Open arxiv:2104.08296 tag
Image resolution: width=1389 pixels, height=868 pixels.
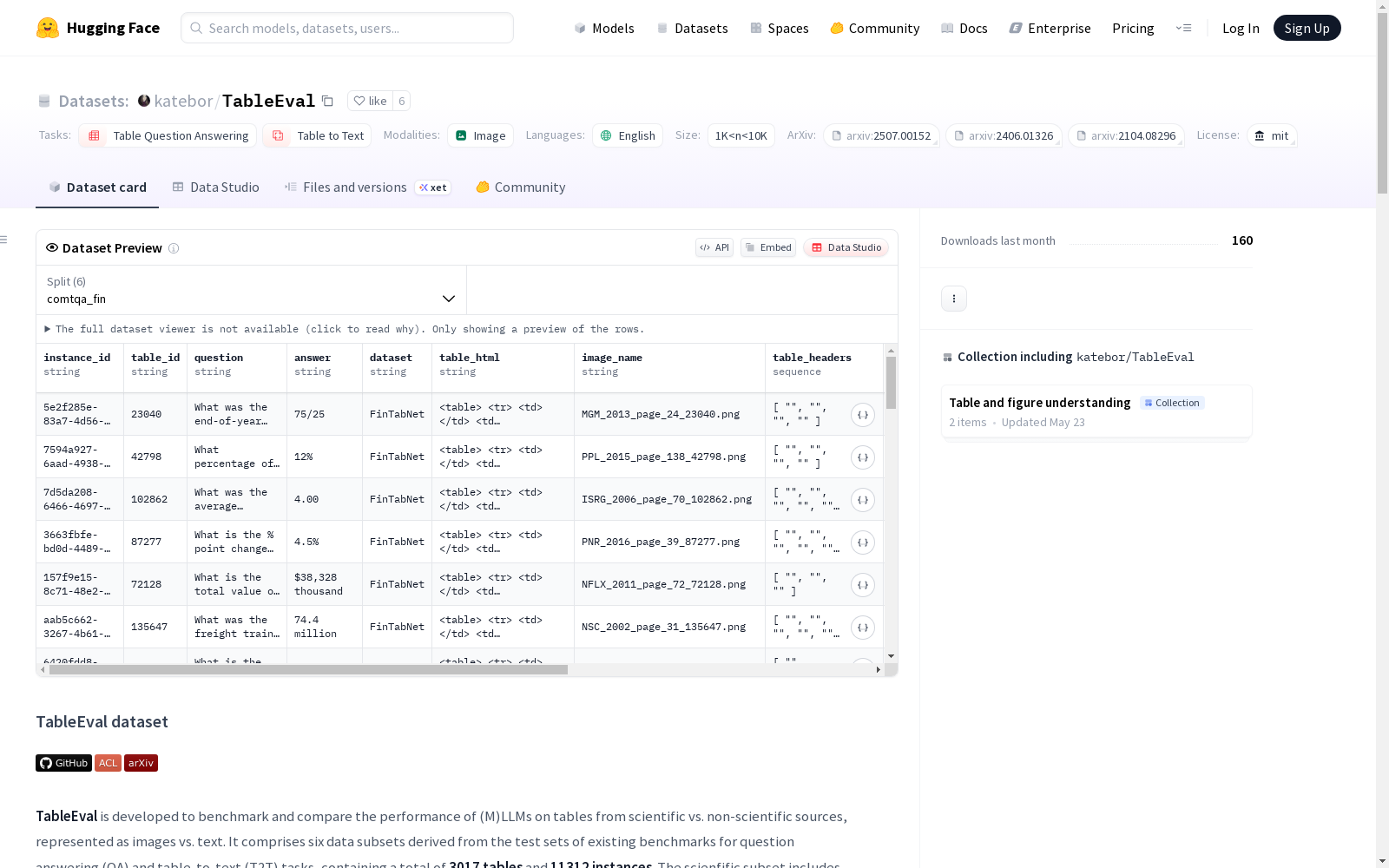pyautogui.click(x=1127, y=135)
